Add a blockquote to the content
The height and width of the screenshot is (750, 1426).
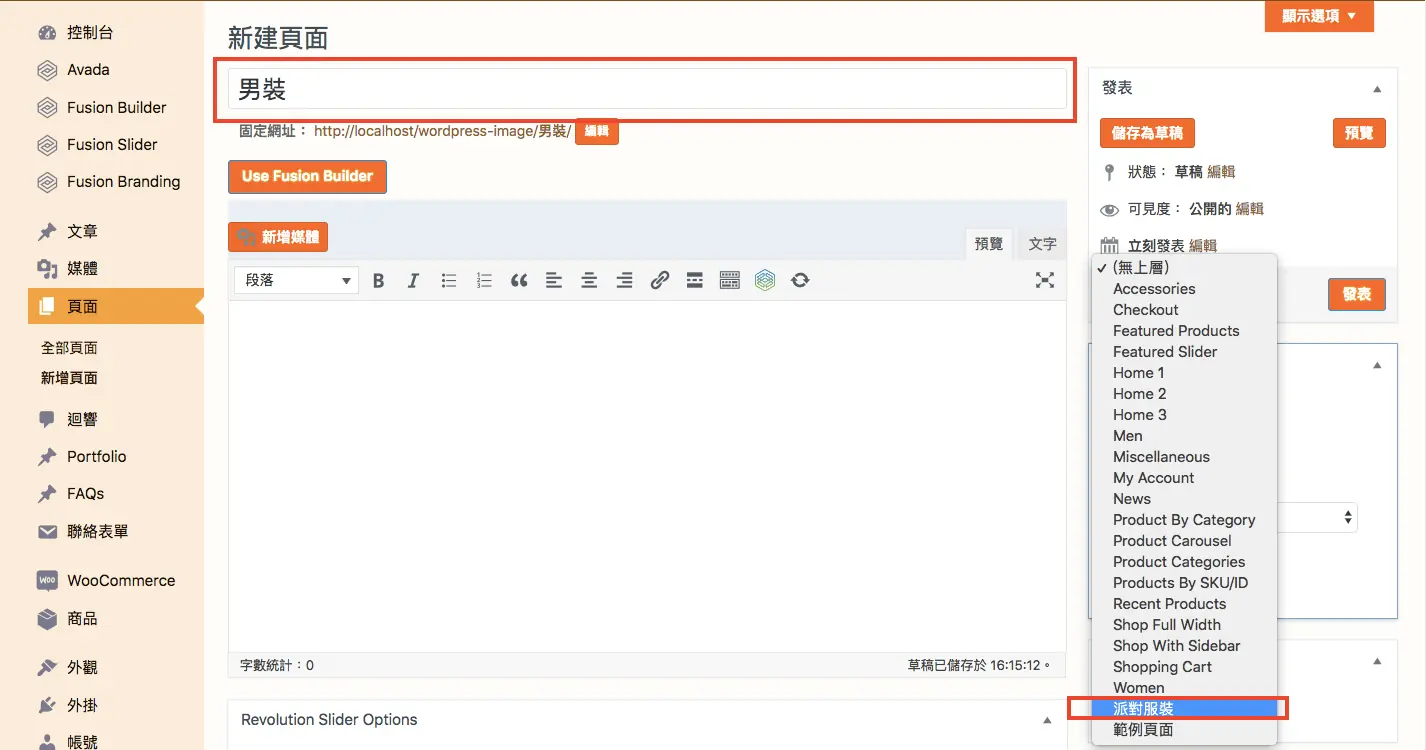click(519, 281)
